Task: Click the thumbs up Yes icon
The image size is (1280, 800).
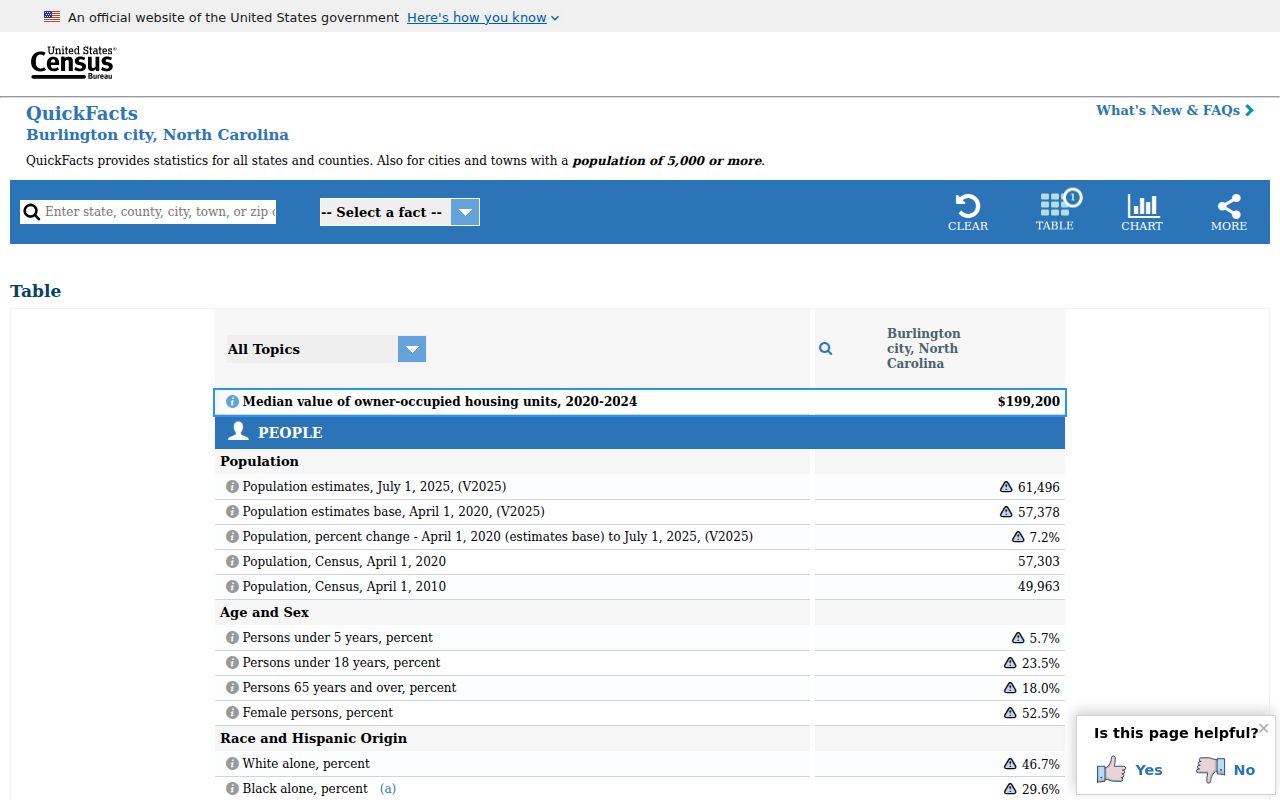Action: pyautogui.click(x=1111, y=769)
